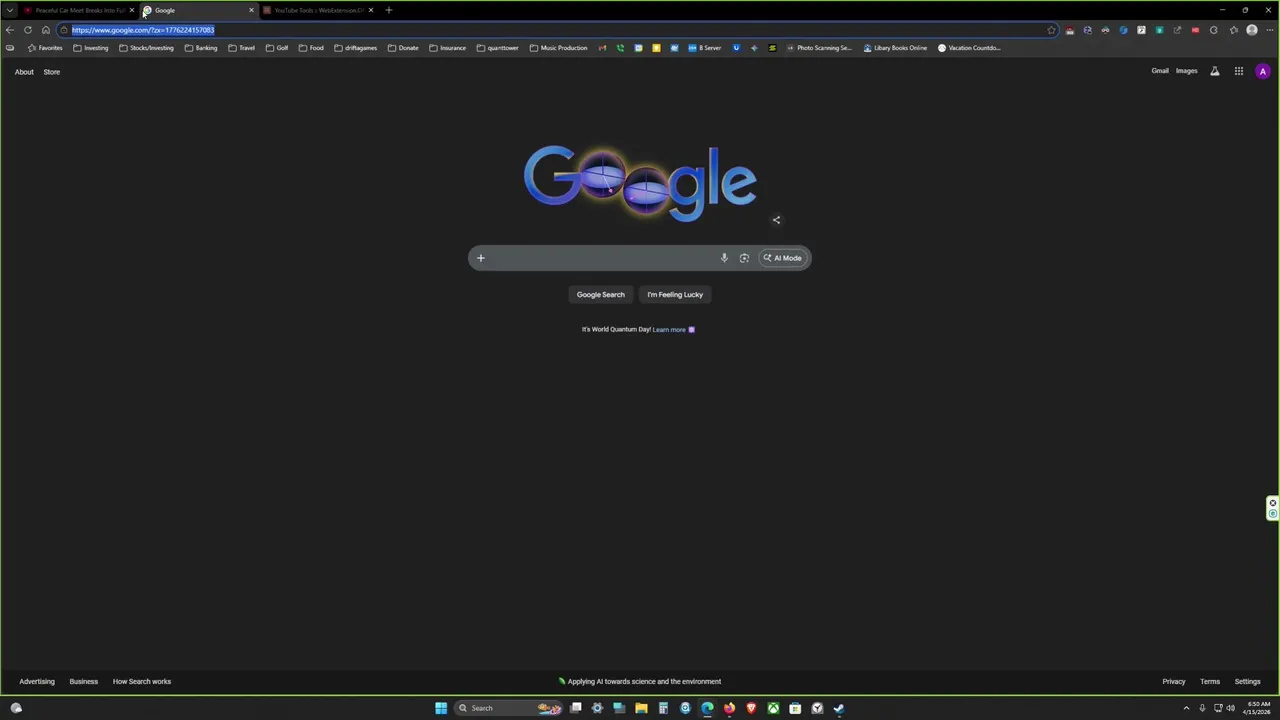This screenshot has height=720, width=1280.
Task: Reload the current page
Action: [x=28, y=30]
